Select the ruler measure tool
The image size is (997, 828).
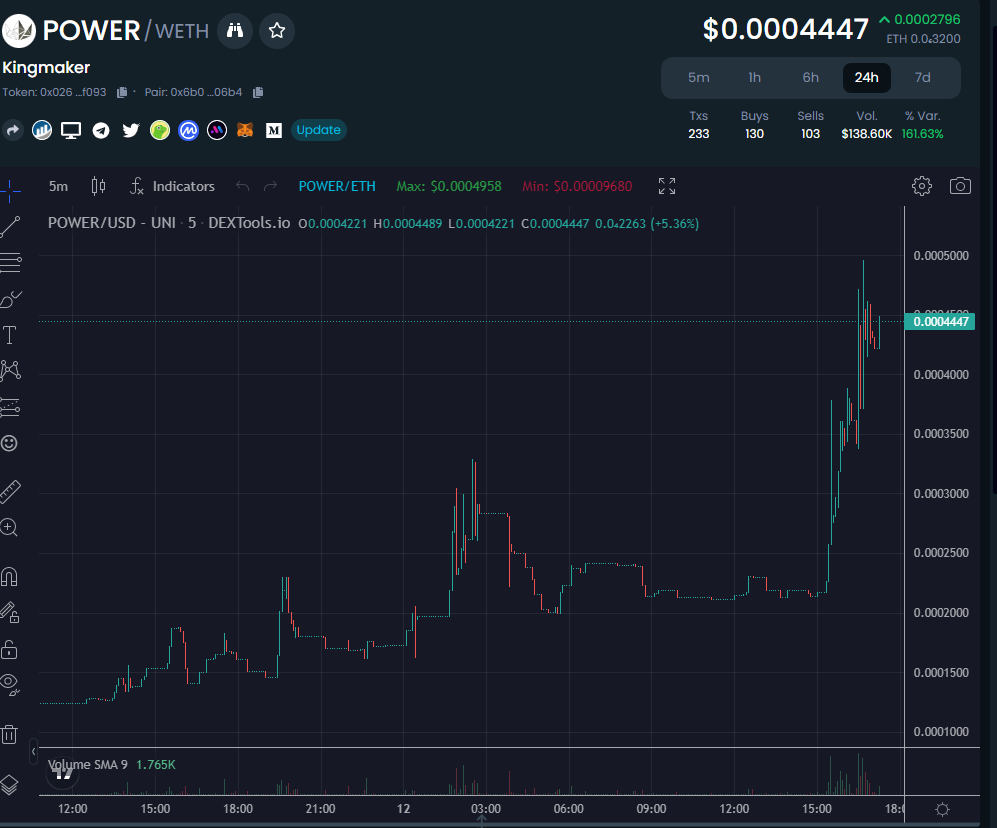click(10, 492)
